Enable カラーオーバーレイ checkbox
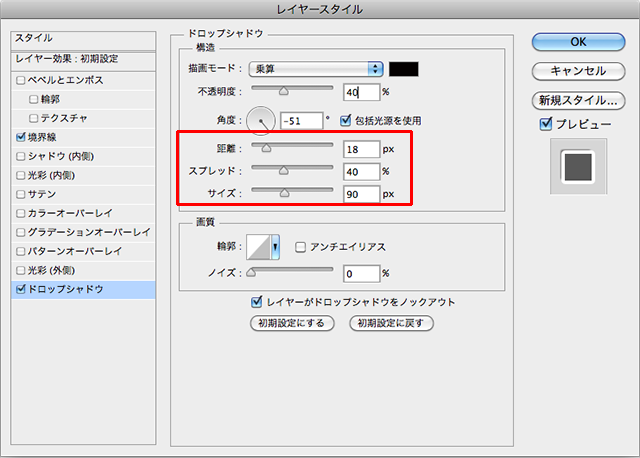640x458 pixels. 20,213
